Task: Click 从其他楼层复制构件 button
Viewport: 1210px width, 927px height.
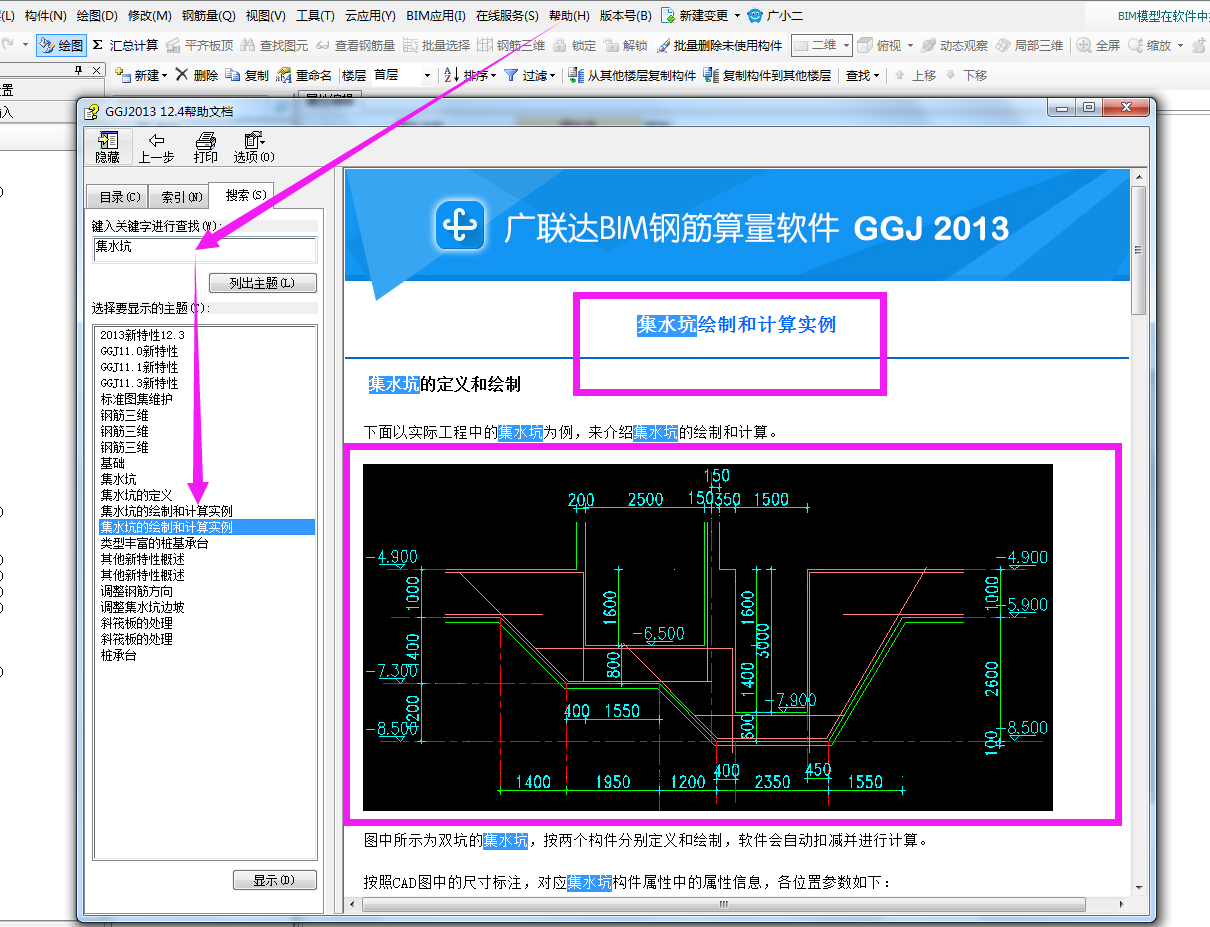Action: point(631,75)
